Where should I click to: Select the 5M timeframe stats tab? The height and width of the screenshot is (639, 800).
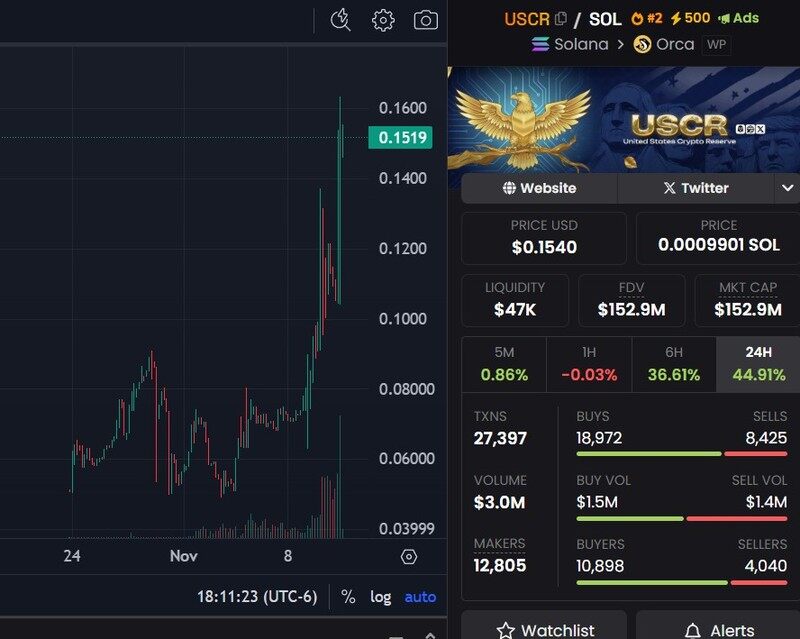point(504,364)
